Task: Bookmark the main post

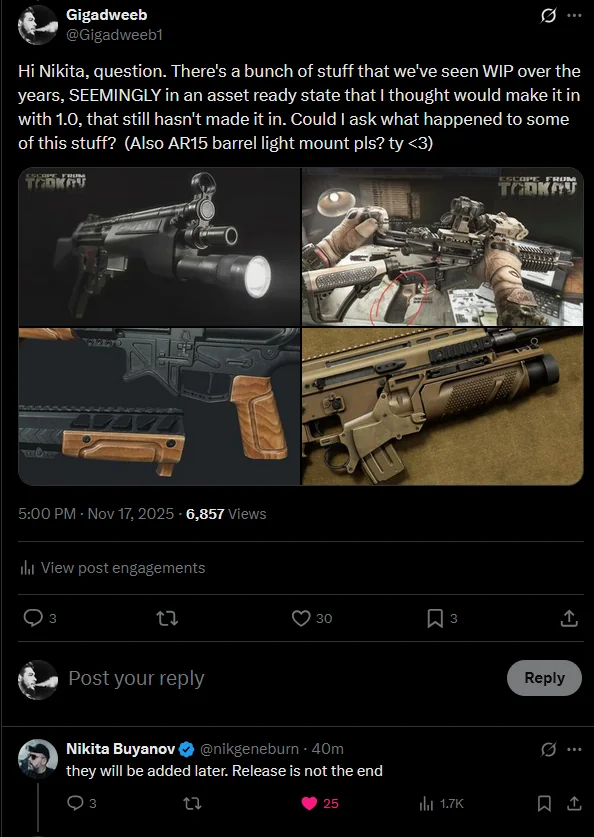Action: pos(435,618)
